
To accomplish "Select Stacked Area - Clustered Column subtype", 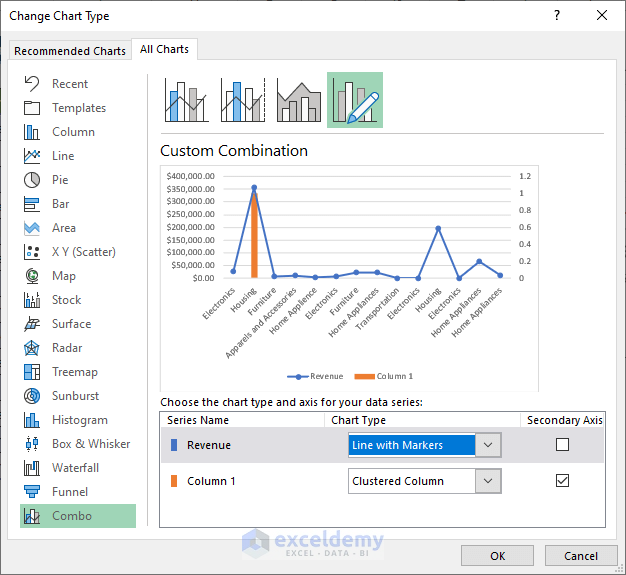I will pos(299,100).
